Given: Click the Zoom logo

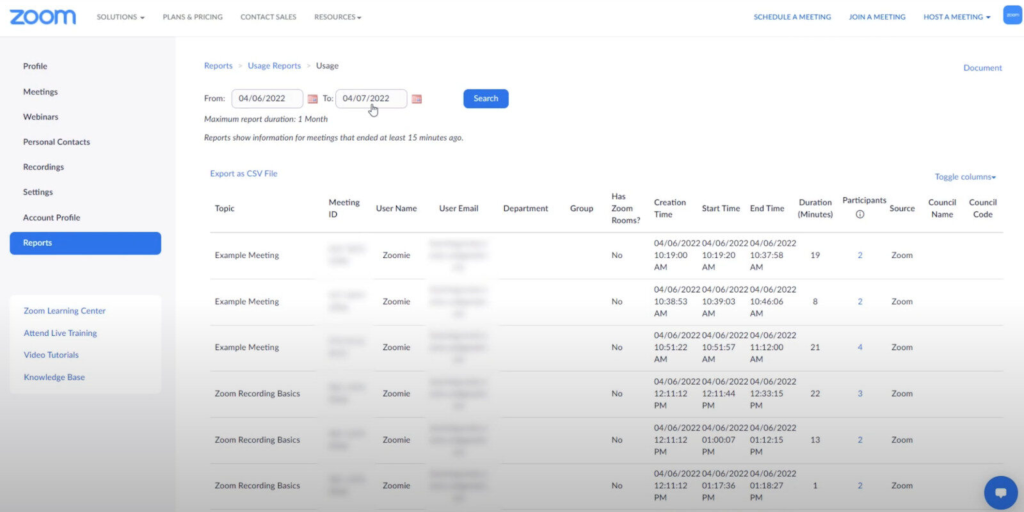Looking at the screenshot, I should click(43, 17).
